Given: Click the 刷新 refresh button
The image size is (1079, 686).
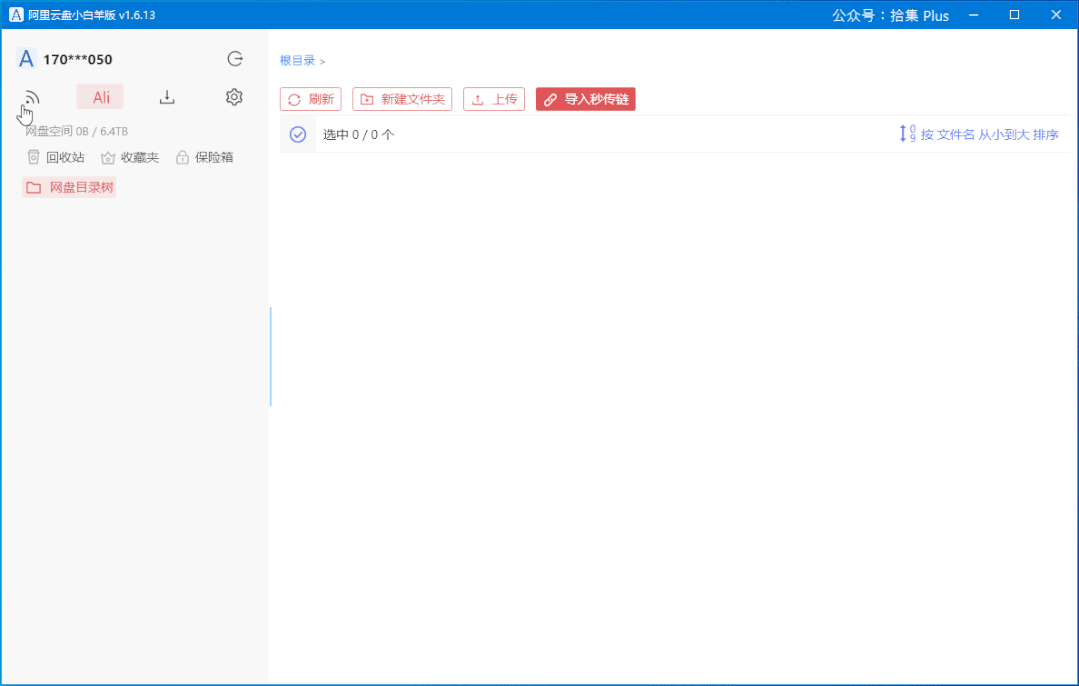Looking at the screenshot, I should (311, 99).
